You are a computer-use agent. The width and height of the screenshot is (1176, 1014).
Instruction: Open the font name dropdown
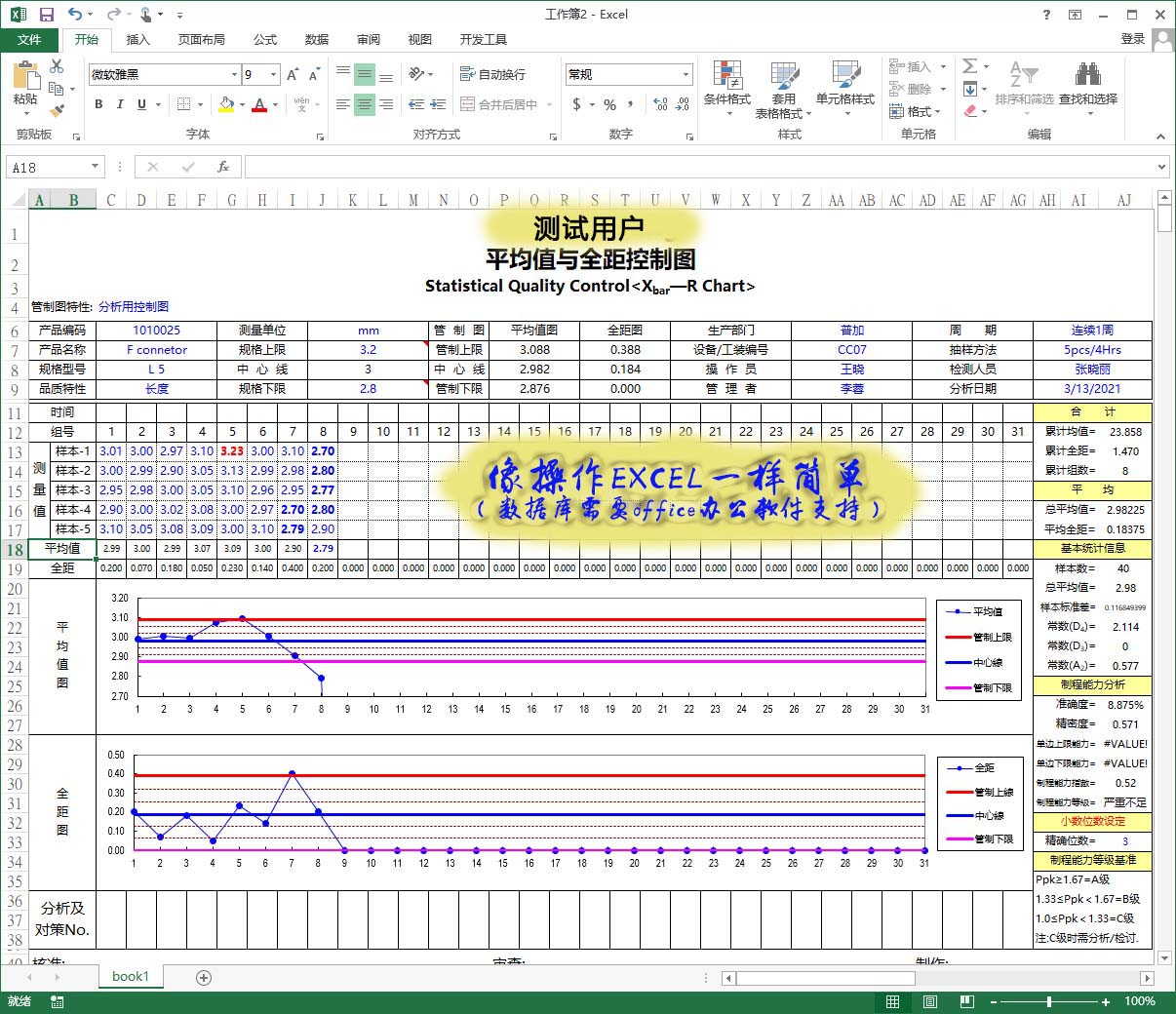[234, 74]
